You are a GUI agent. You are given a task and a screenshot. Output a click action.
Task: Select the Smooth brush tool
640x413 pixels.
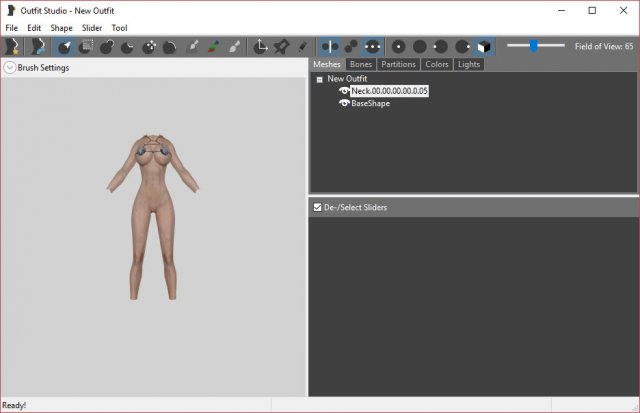(170, 46)
